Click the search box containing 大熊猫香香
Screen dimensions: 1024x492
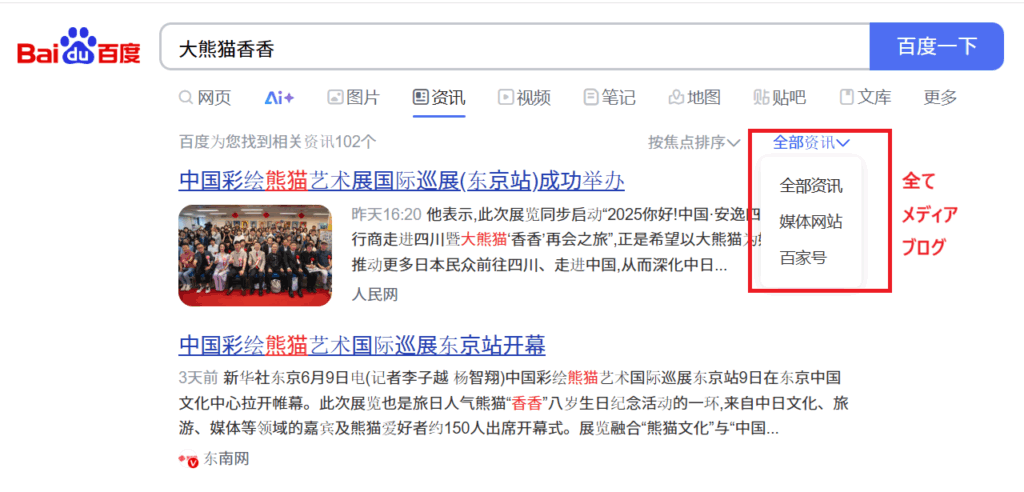click(515, 46)
